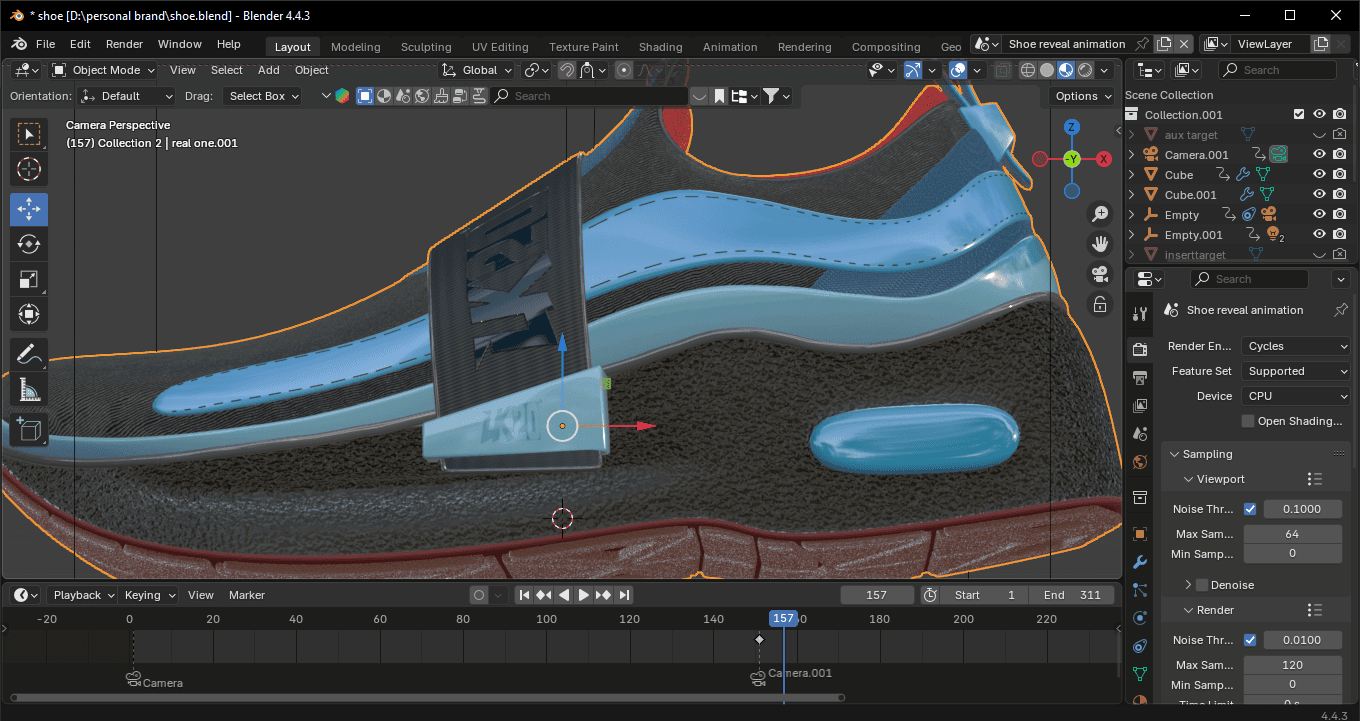
Task: Select the Measure tool
Action: pyautogui.click(x=29, y=391)
